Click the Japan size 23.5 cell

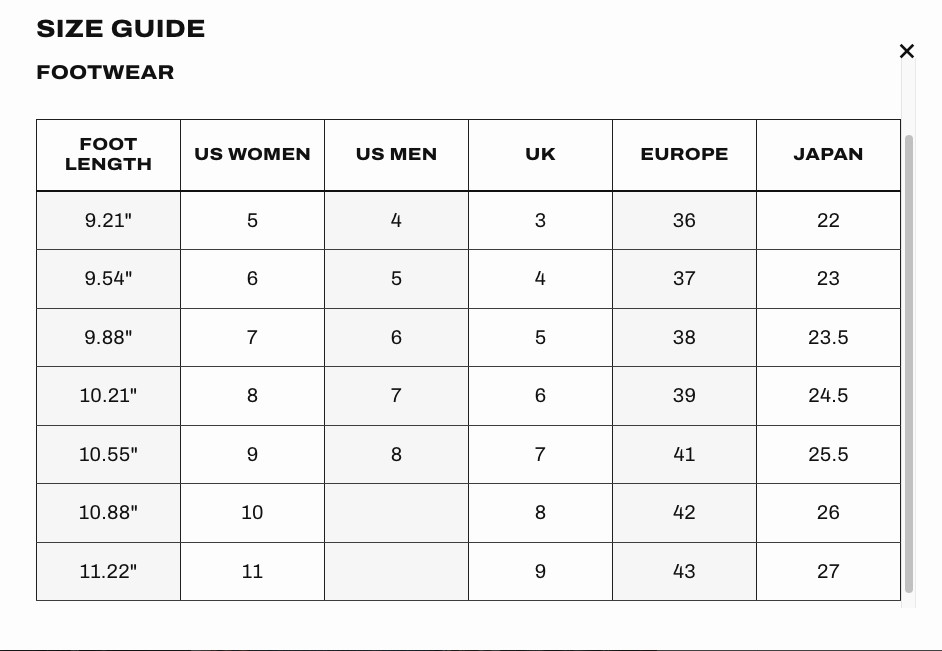point(828,338)
